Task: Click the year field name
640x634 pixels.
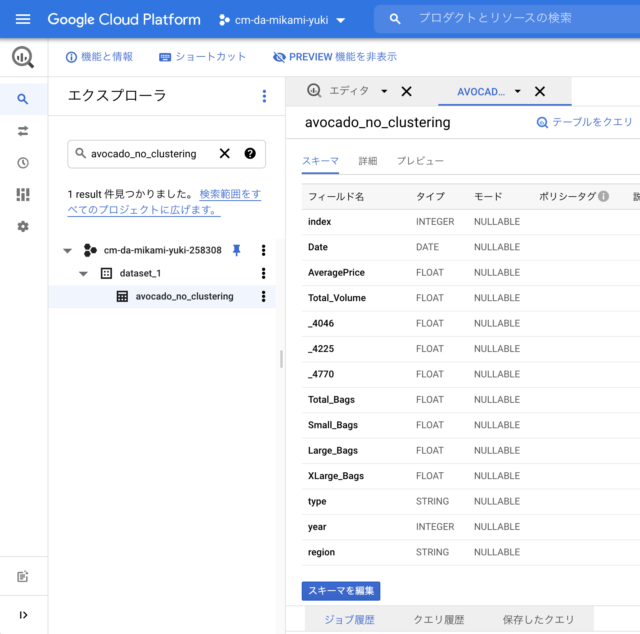Action: [x=317, y=527]
